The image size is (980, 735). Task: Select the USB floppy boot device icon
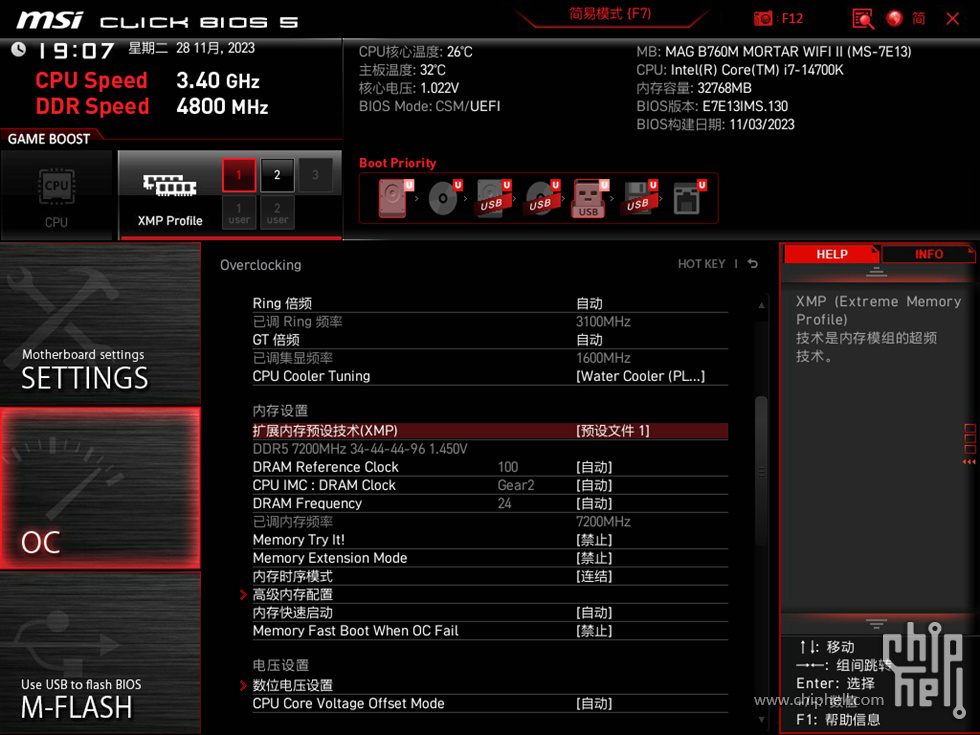638,199
